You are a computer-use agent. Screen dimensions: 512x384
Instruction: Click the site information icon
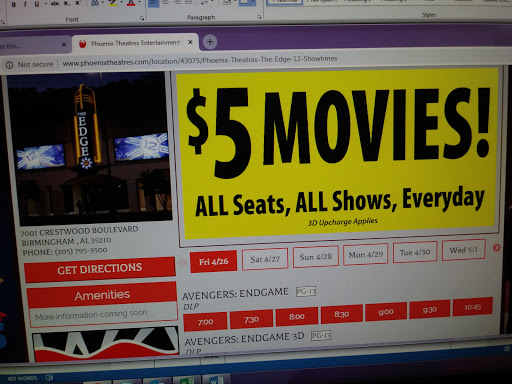pos(9,65)
